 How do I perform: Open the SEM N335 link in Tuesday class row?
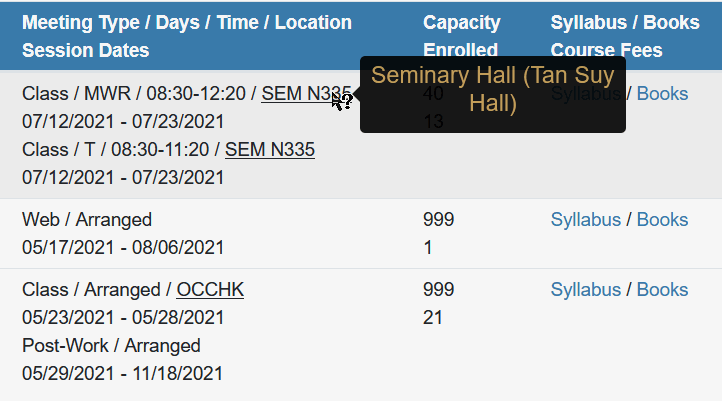(x=270, y=150)
